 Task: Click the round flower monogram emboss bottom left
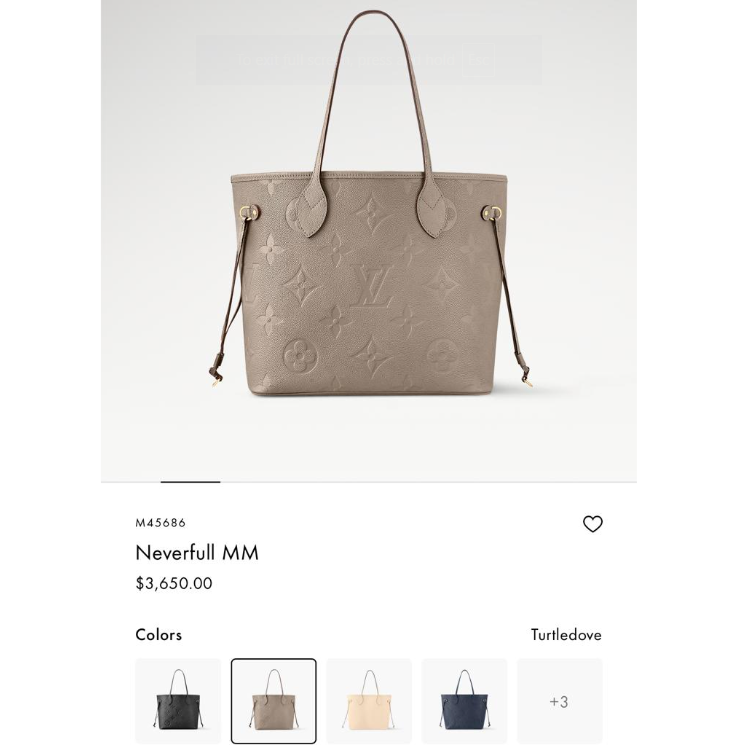(301, 356)
